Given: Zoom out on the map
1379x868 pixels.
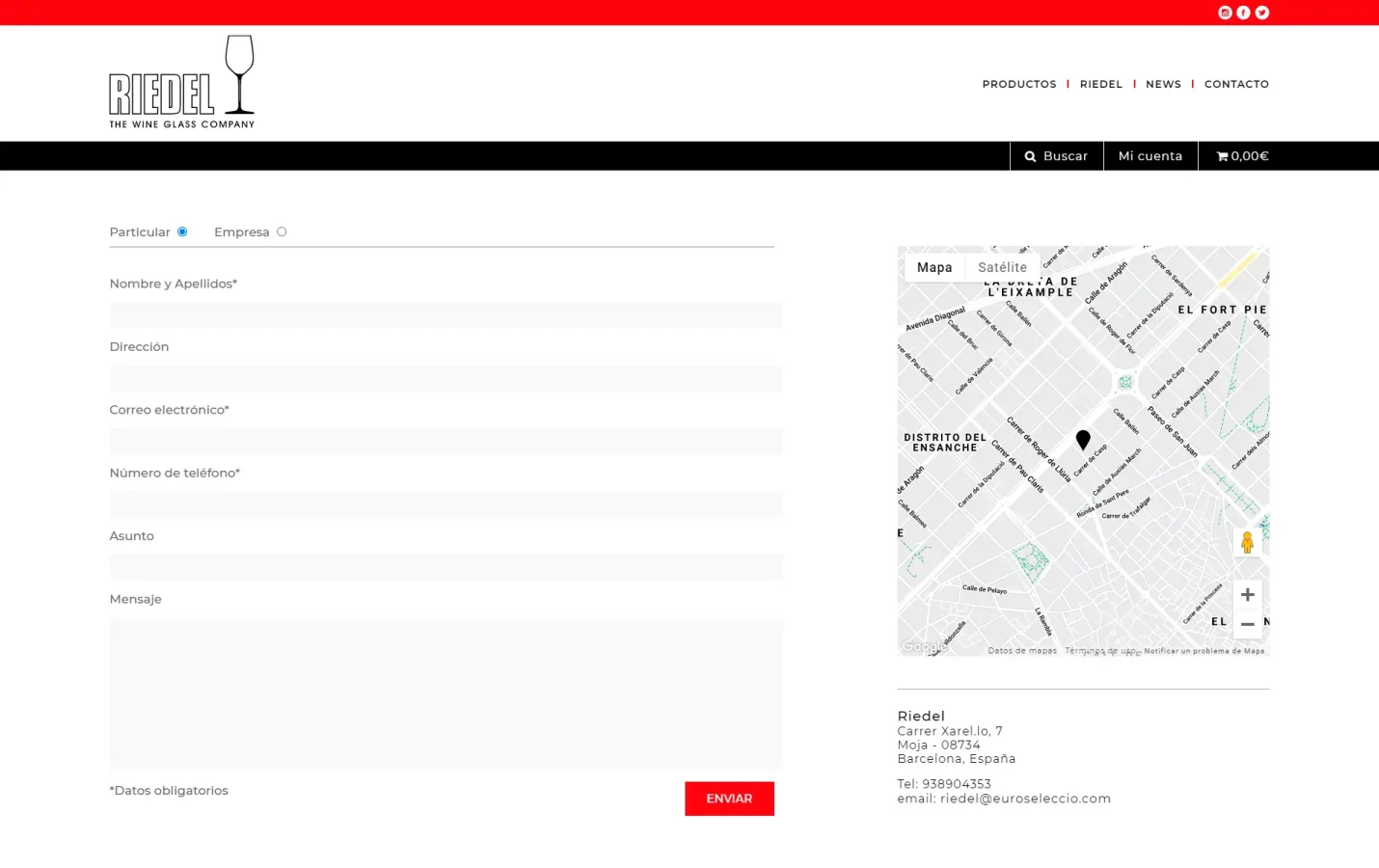Looking at the screenshot, I should click(x=1247, y=624).
